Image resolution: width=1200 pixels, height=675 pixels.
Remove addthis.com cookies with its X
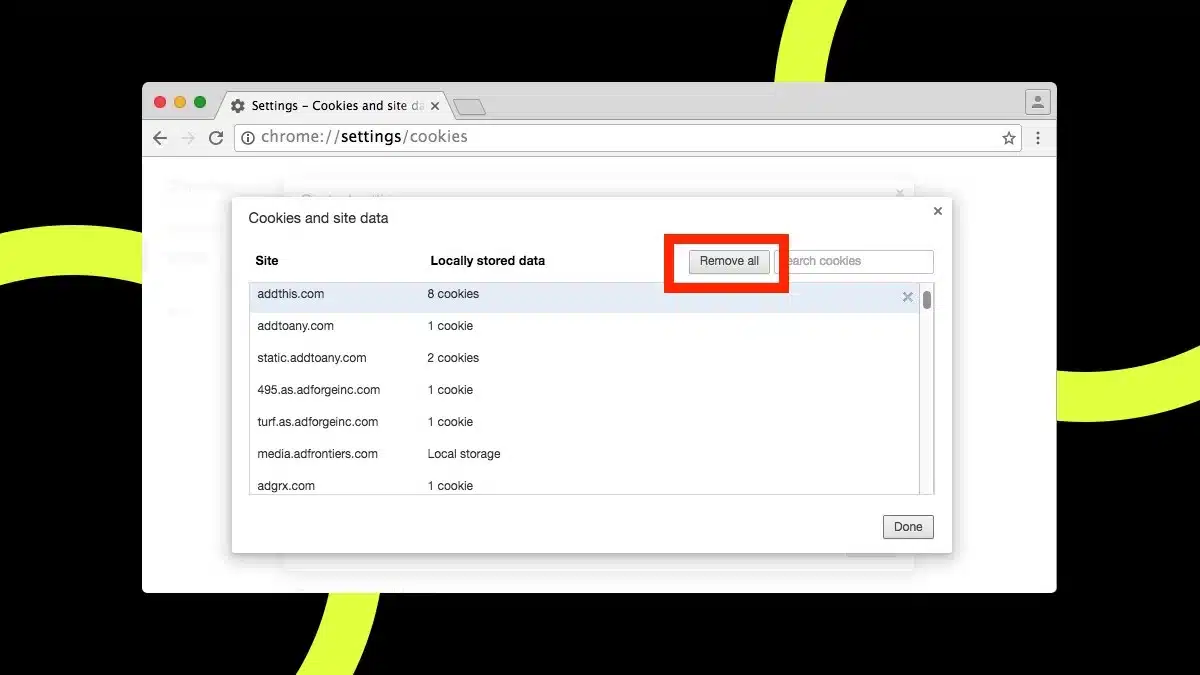(x=907, y=296)
